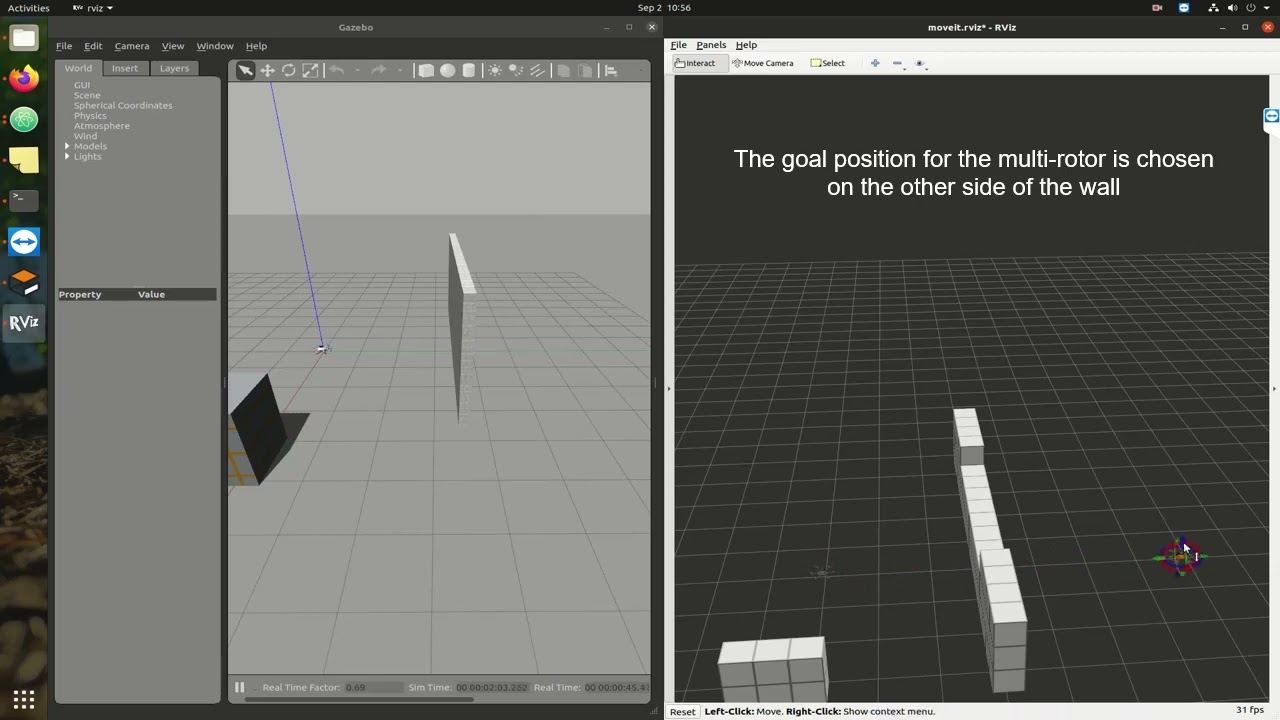Insert a cylinder shape in Gazebo
This screenshot has width=1280, height=720.
(x=469, y=70)
